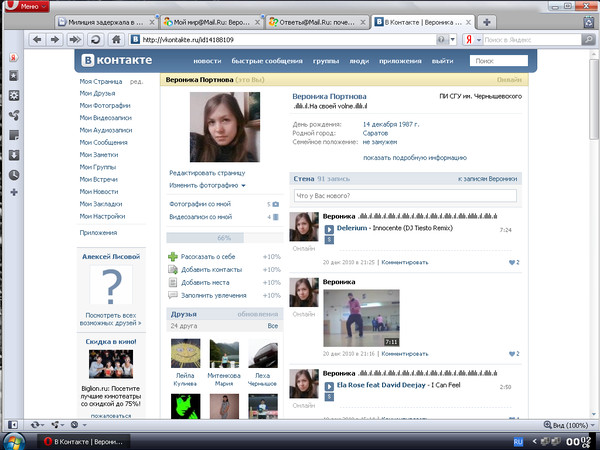The image size is (600, 450).
Task: Open Видеозаписи со мной film icon
Action: coord(276,217)
